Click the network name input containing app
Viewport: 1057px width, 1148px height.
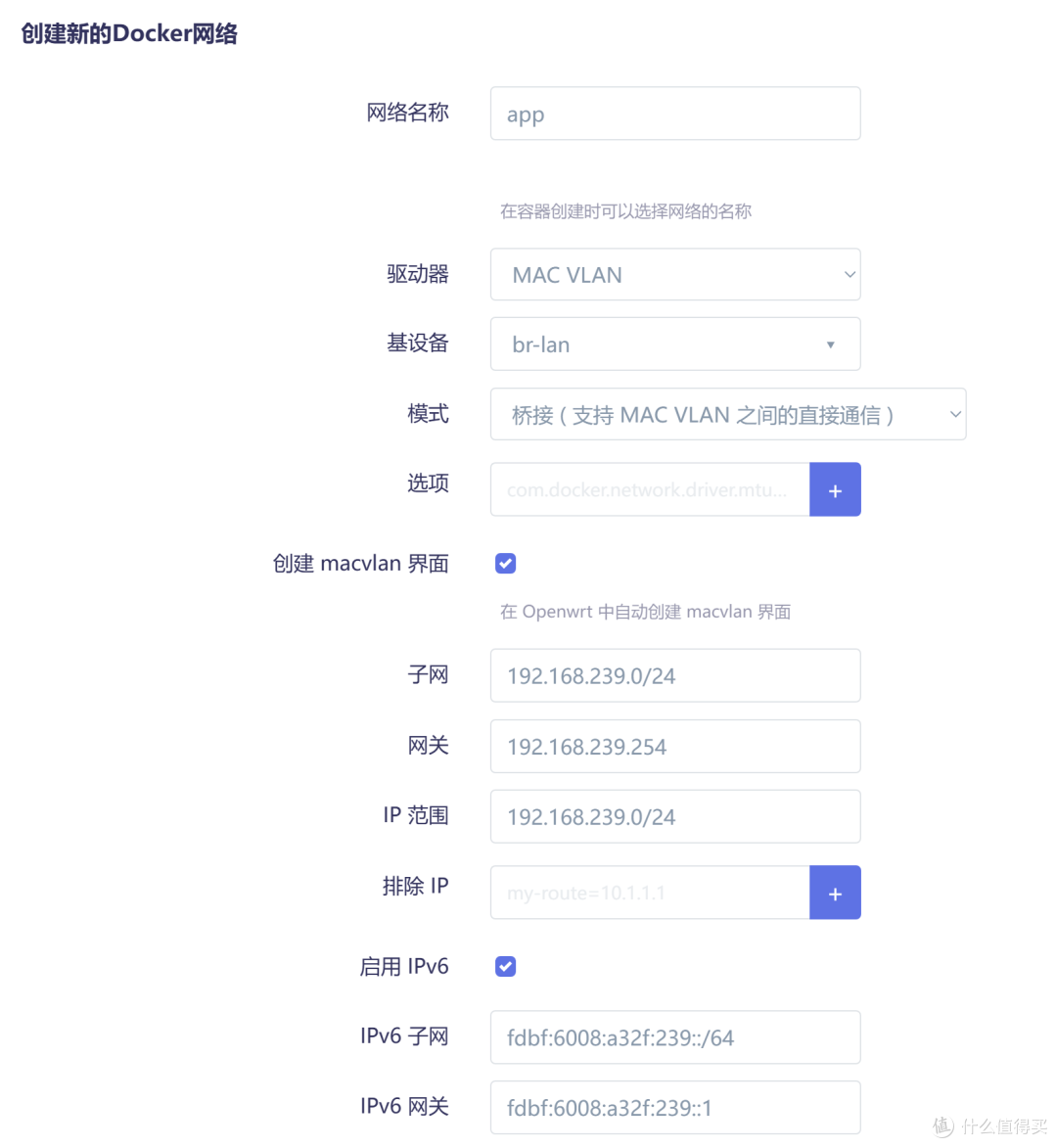[675, 113]
